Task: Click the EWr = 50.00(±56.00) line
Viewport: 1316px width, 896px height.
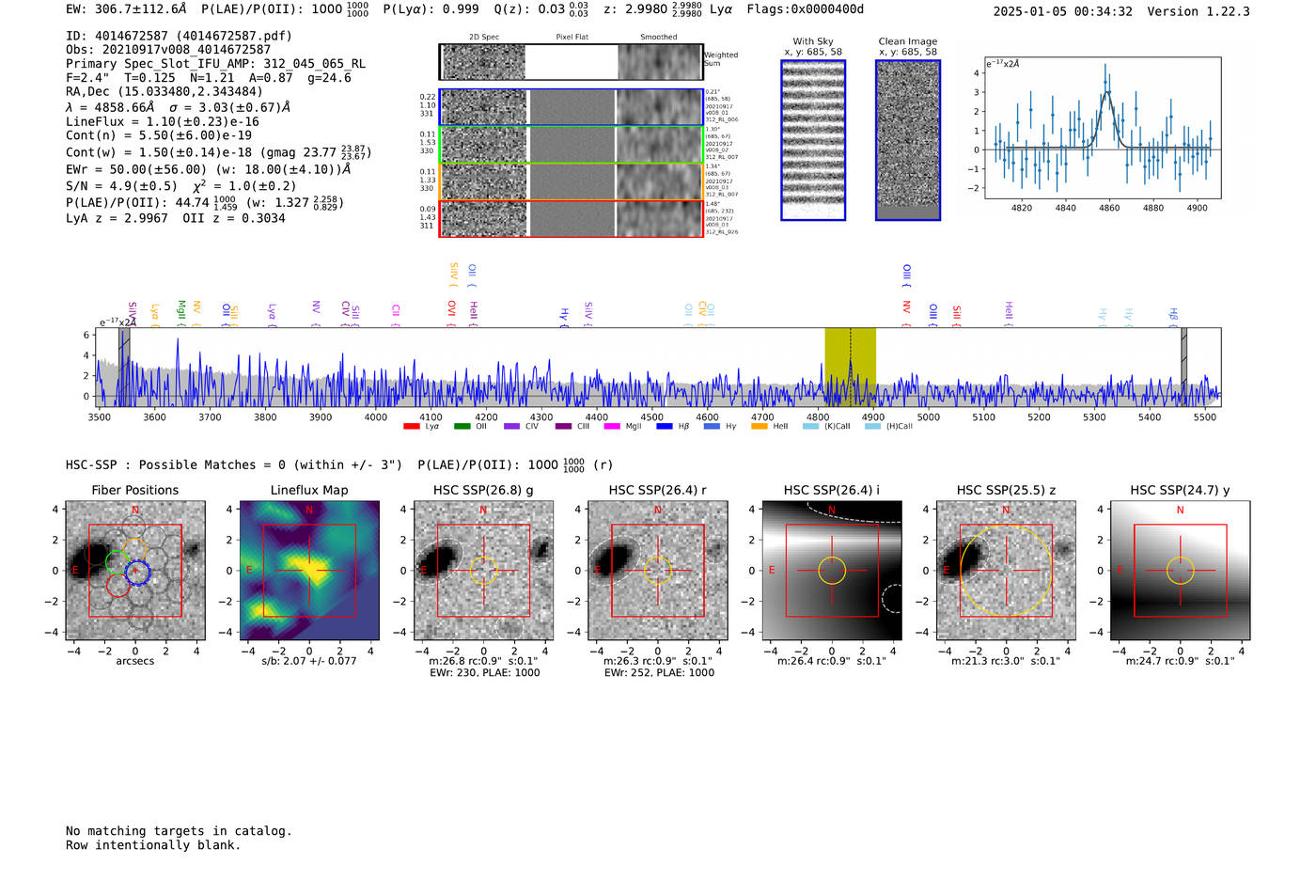Action: point(209,169)
